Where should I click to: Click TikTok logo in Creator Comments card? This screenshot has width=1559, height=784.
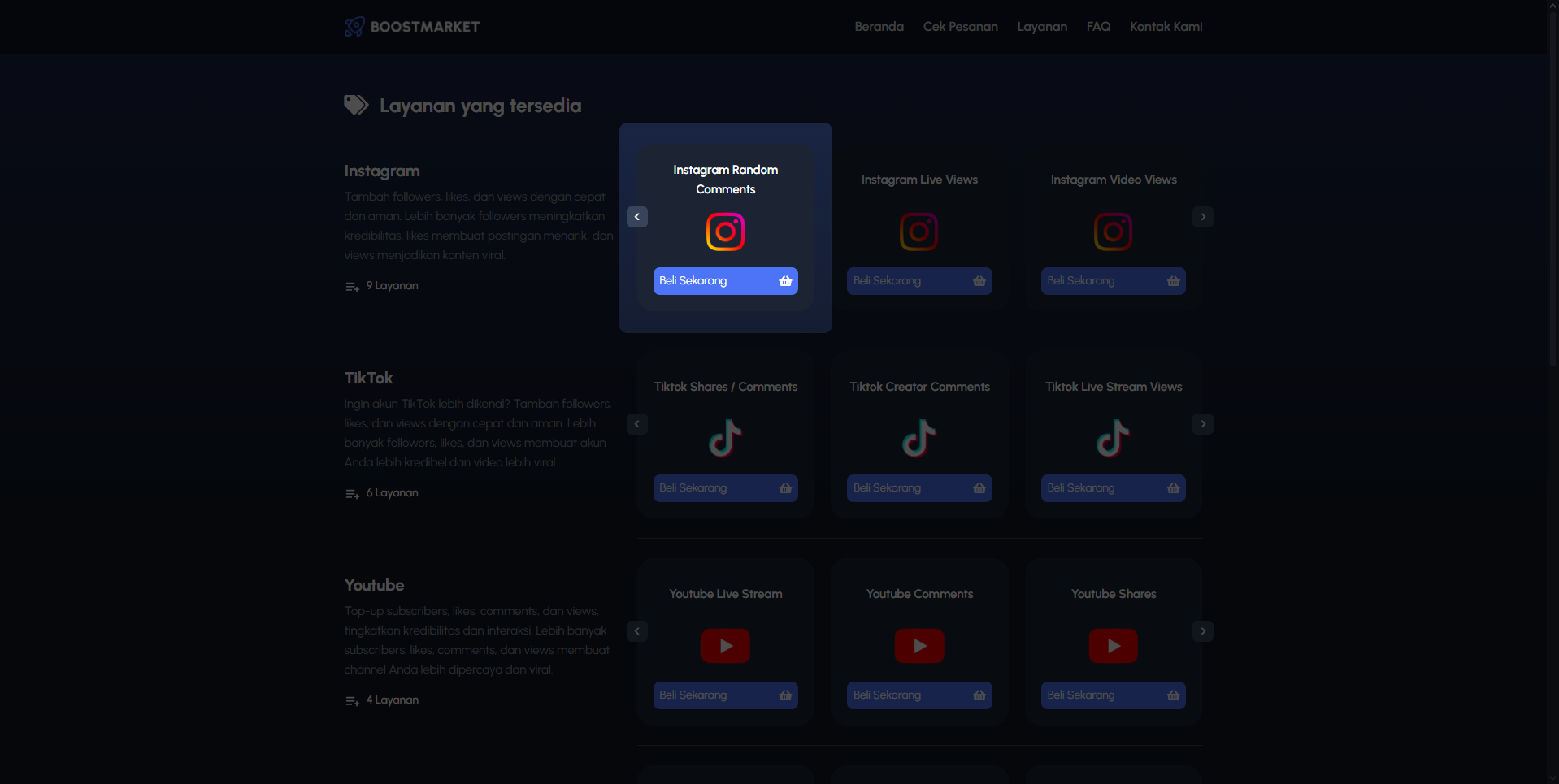(x=919, y=439)
